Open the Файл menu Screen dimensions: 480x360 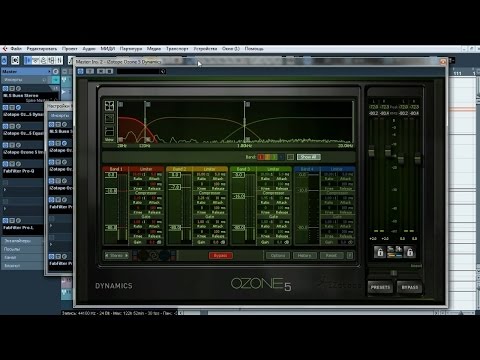point(16,49)
